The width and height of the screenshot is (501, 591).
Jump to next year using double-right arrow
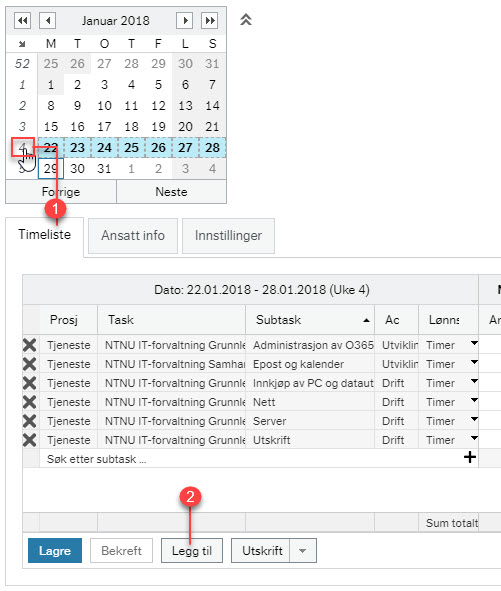pos(210,20)
